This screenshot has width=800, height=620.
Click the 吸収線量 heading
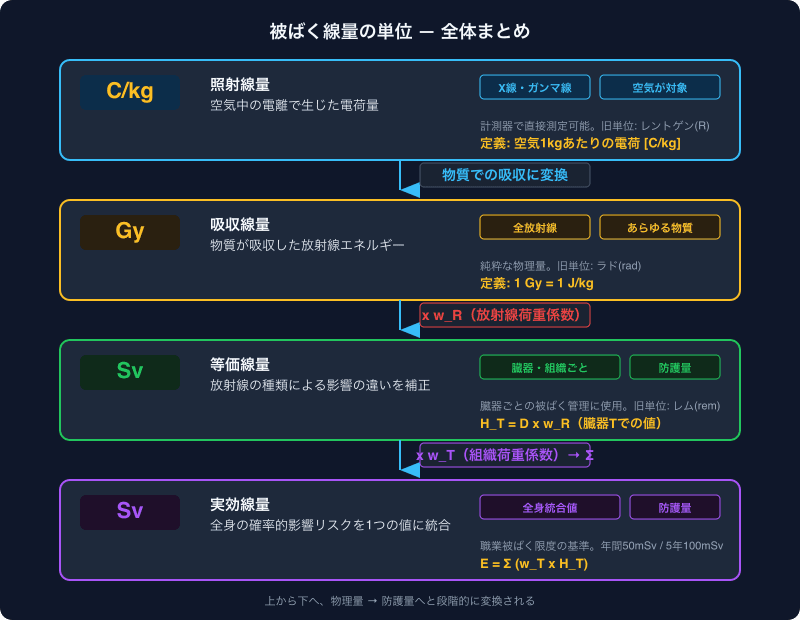240,225
